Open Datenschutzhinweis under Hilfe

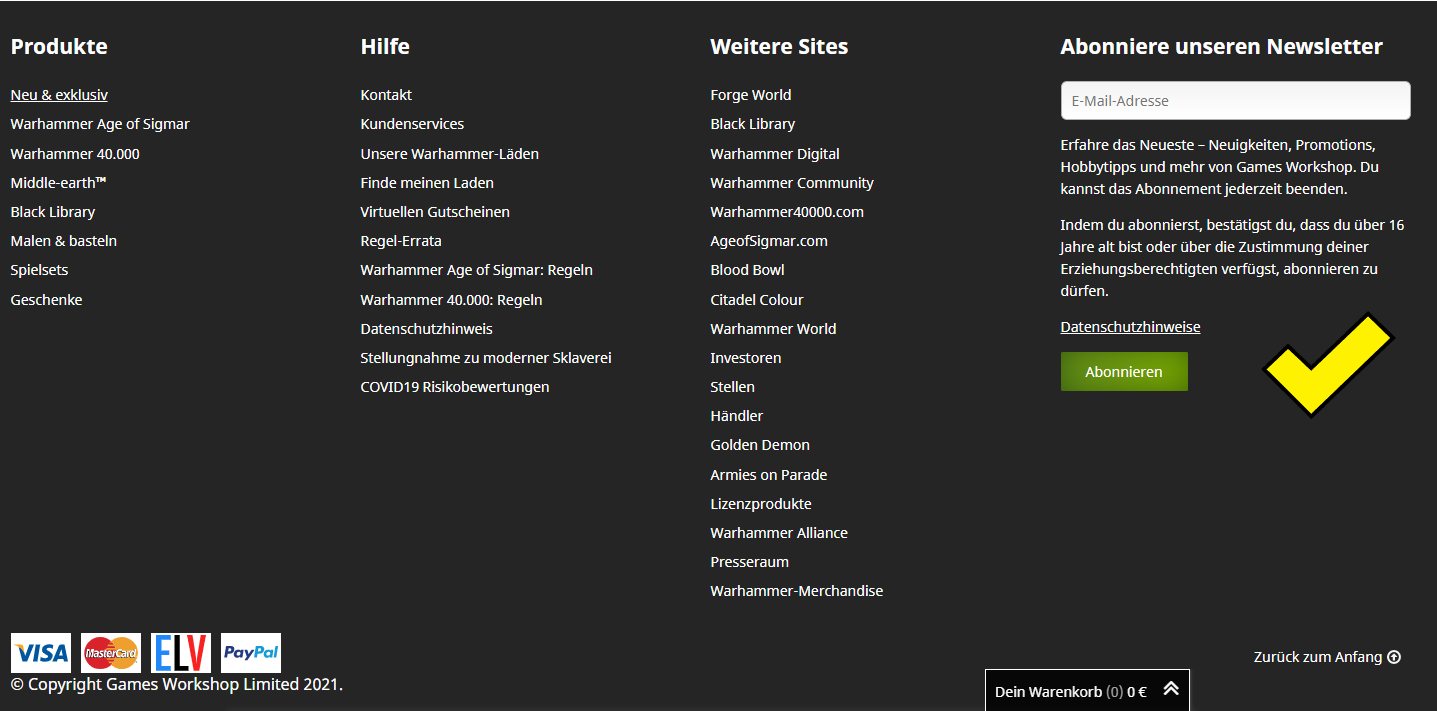click(427, 329)
